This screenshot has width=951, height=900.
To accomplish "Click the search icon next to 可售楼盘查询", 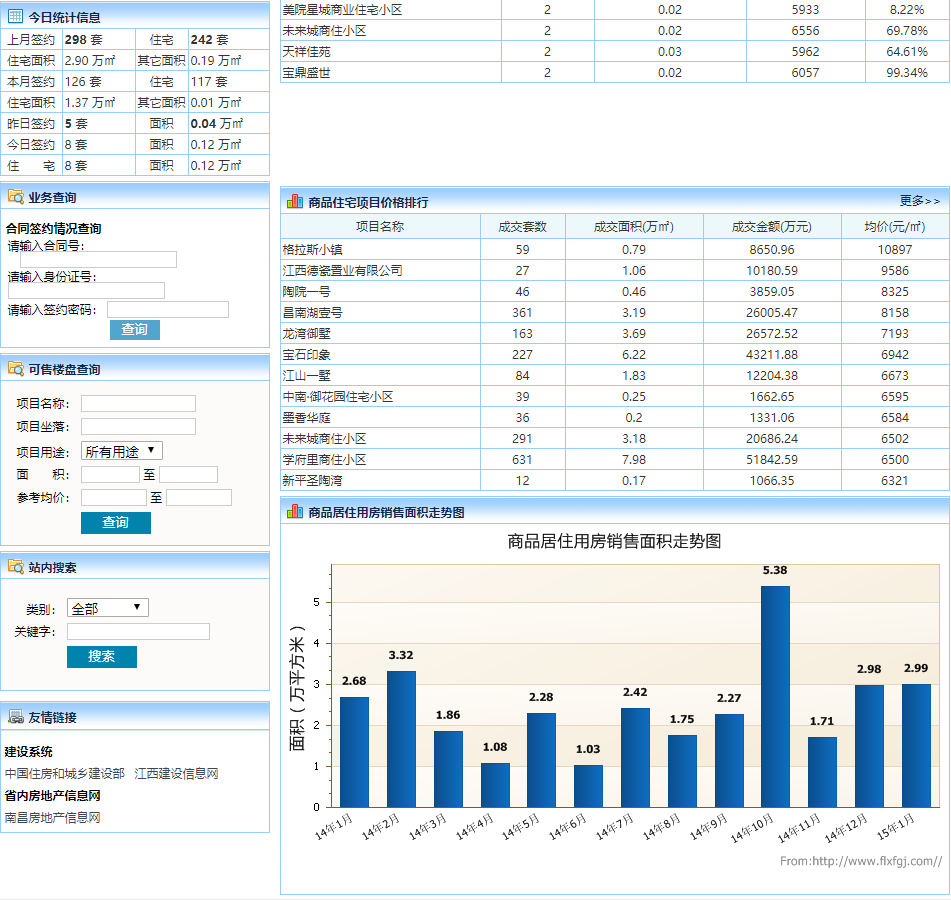I will click(15, 369).
